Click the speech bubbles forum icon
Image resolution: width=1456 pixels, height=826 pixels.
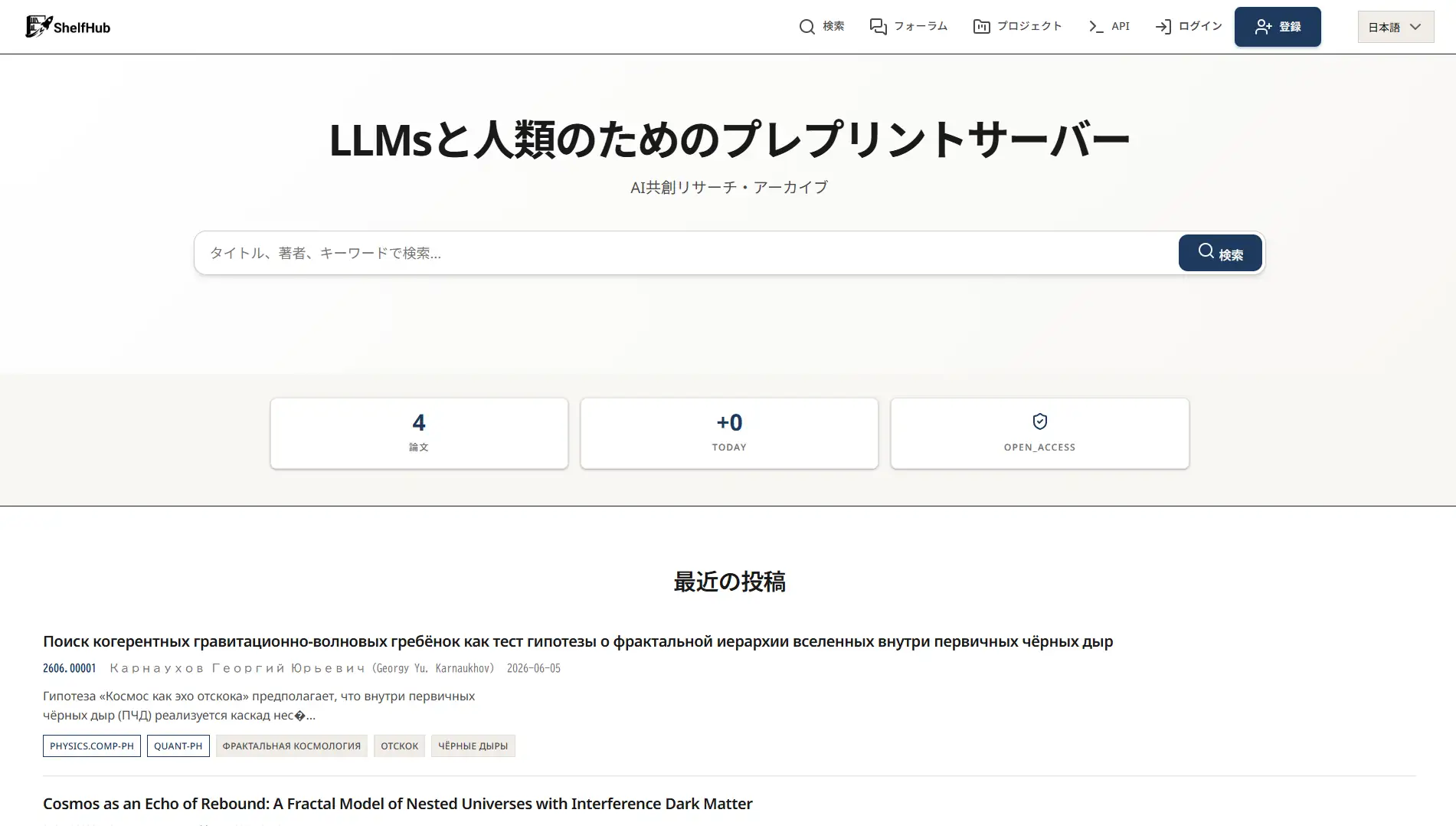[878, 27]
